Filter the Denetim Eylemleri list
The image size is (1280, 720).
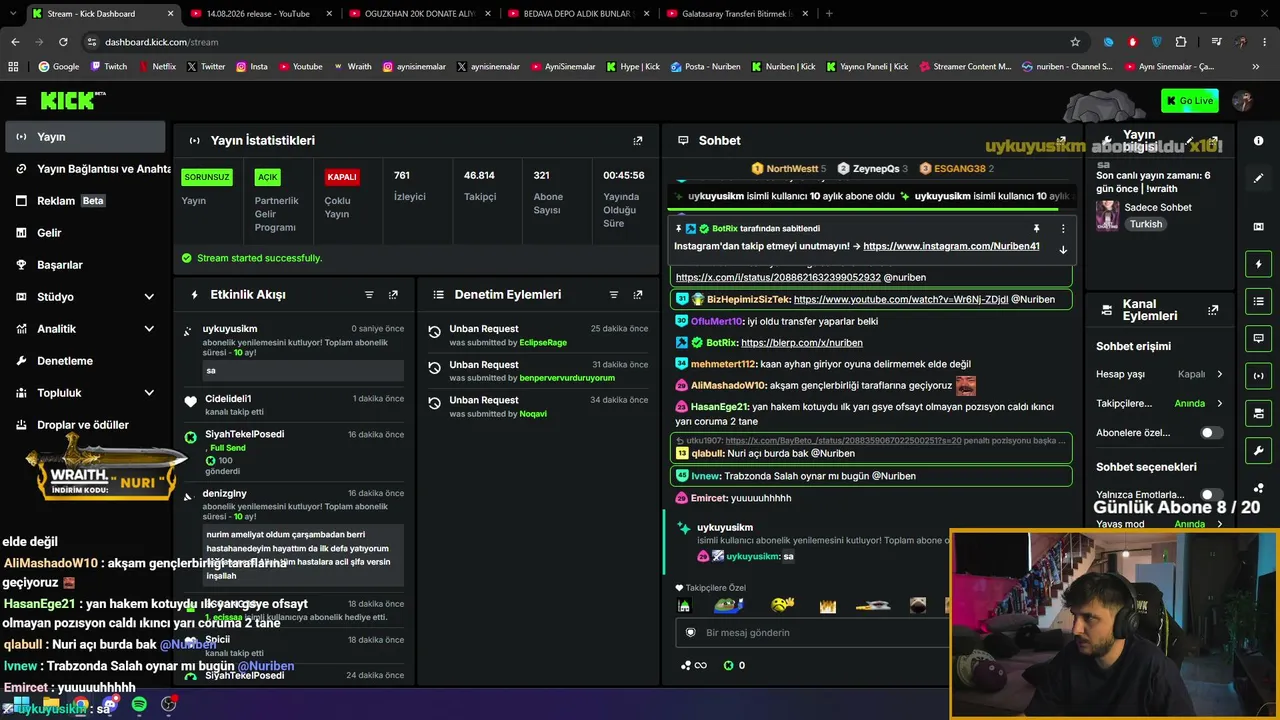(614, 295)
